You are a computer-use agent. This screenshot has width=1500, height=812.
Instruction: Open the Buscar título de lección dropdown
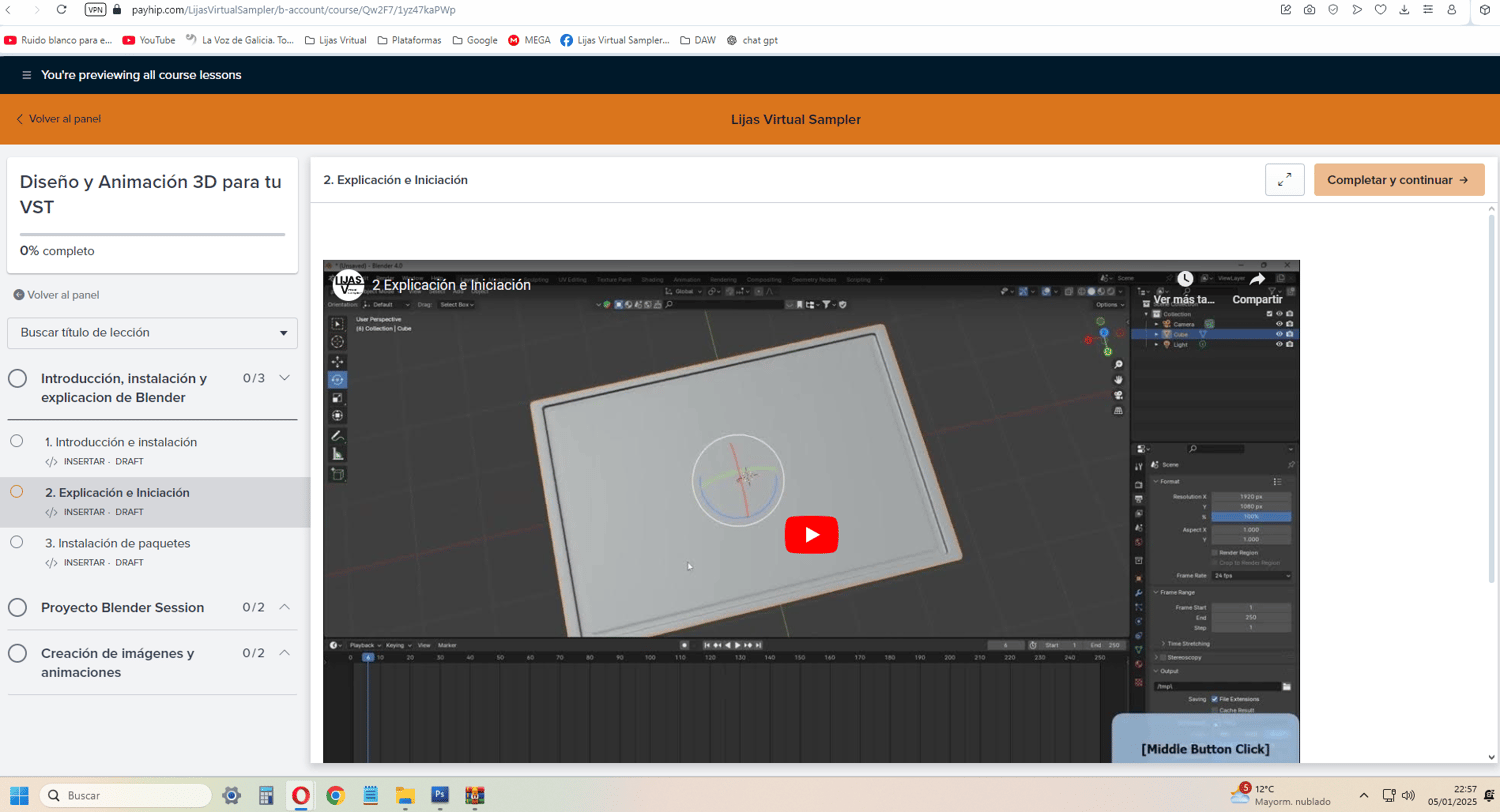[152, 333]
